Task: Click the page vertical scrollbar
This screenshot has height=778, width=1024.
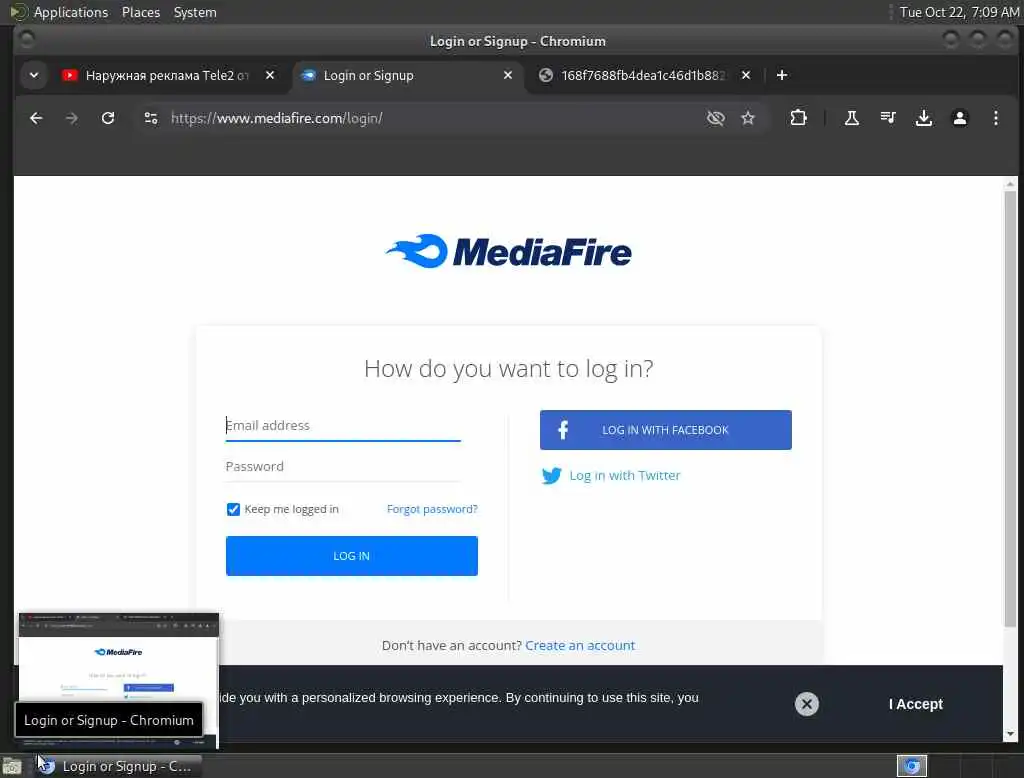Action: click(x=1010, y=408)
